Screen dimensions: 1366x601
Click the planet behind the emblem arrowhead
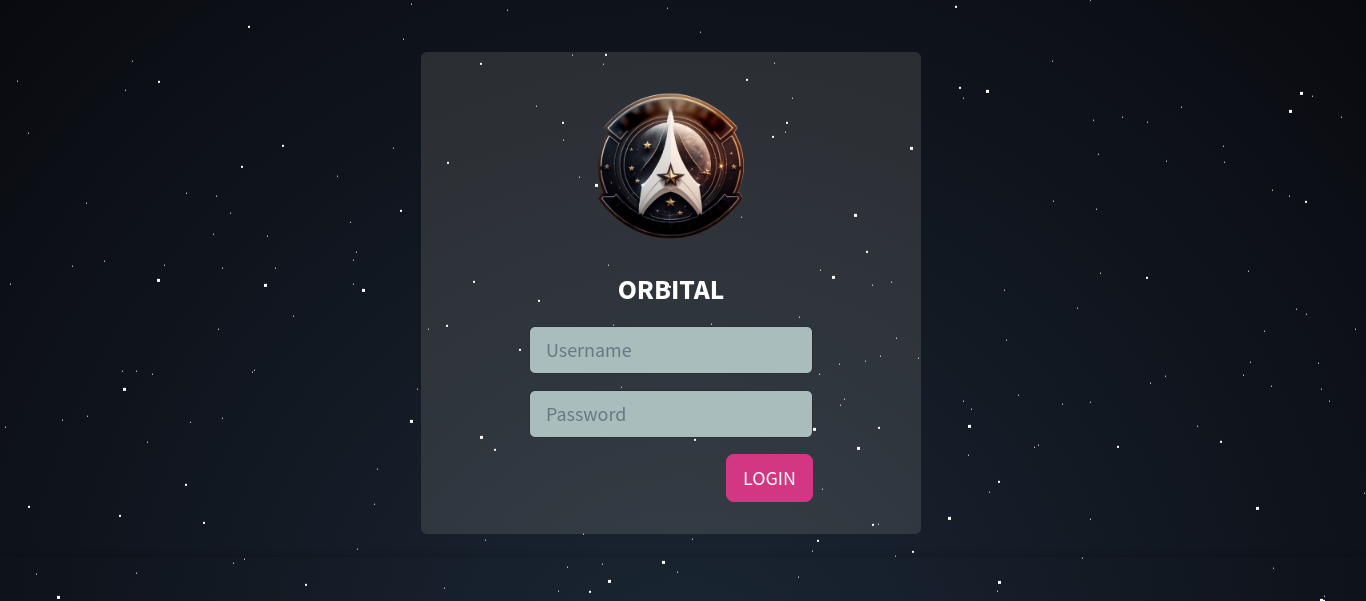[x=700, y=150]
